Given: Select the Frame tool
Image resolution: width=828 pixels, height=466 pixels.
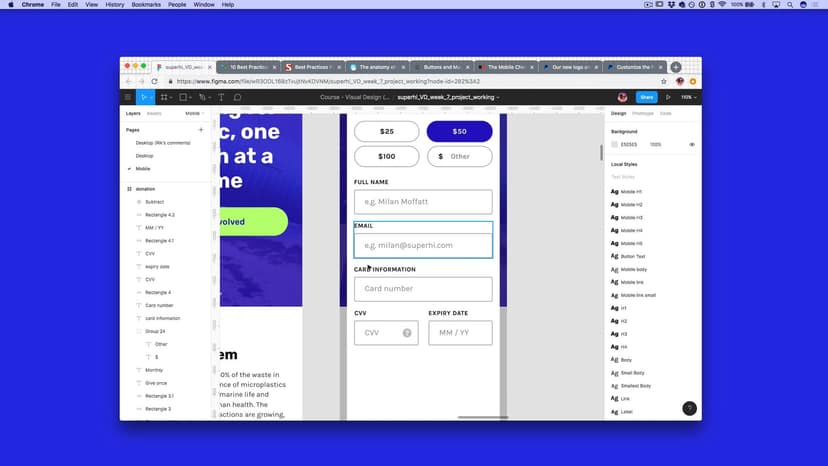Looking at the screenshot, I should (x=163, y=97).
